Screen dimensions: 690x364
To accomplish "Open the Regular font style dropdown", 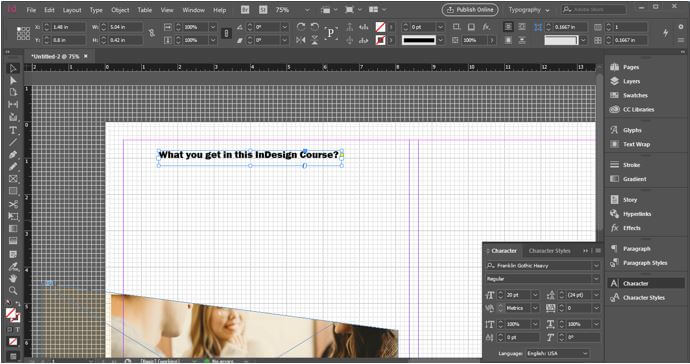I will [x=596, y=279].
